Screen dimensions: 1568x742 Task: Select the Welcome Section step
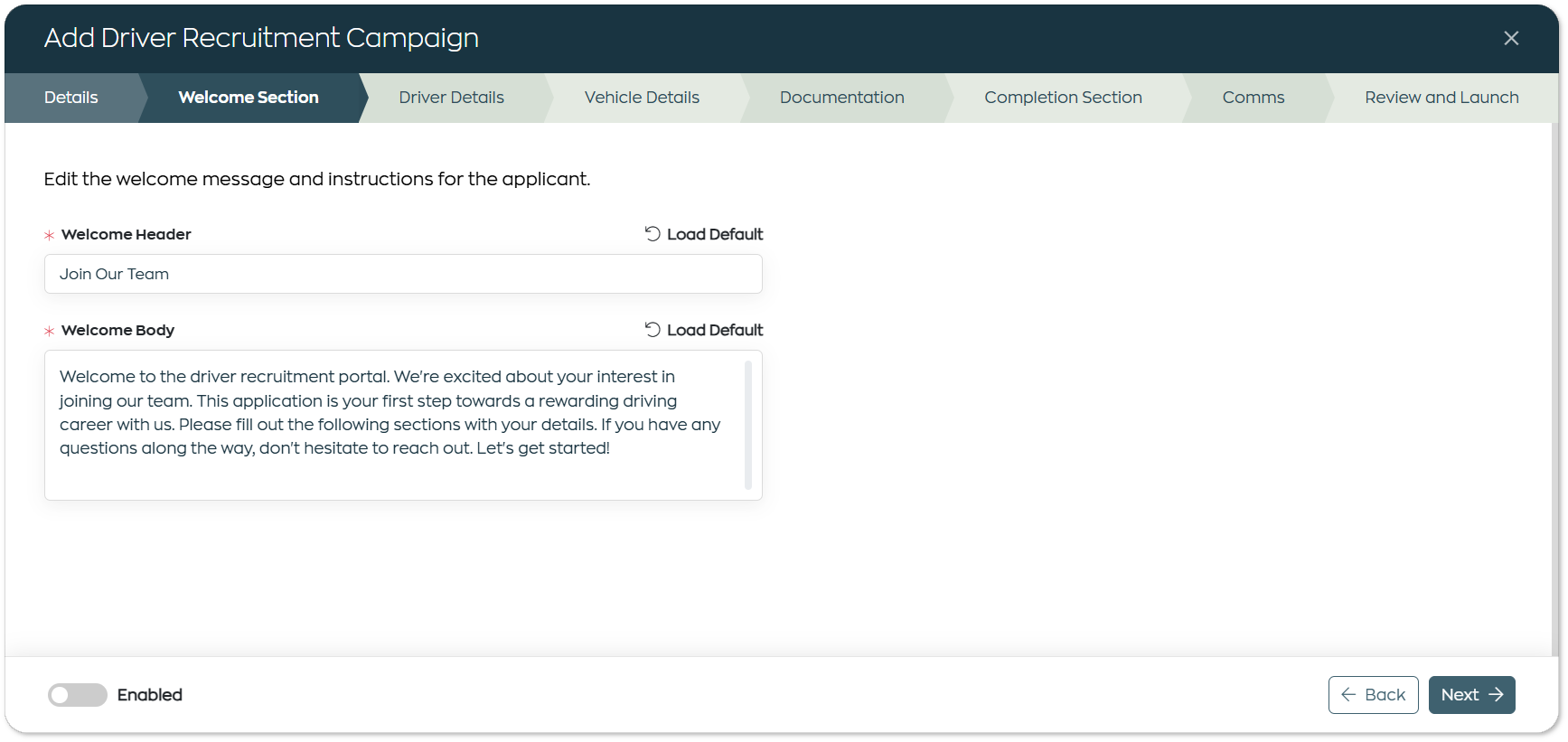[249, 98]
